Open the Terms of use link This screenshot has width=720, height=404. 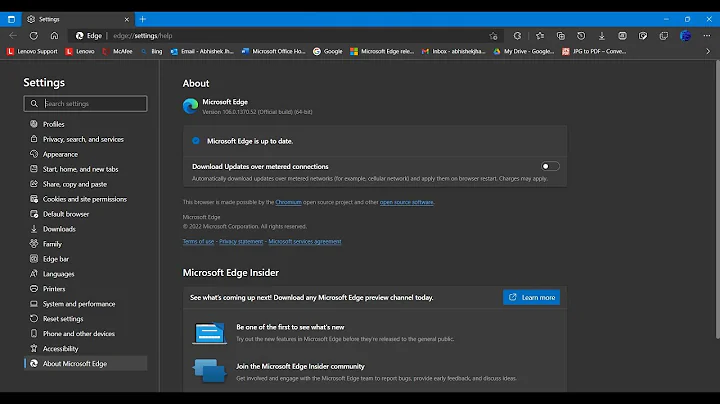[198, 241]
